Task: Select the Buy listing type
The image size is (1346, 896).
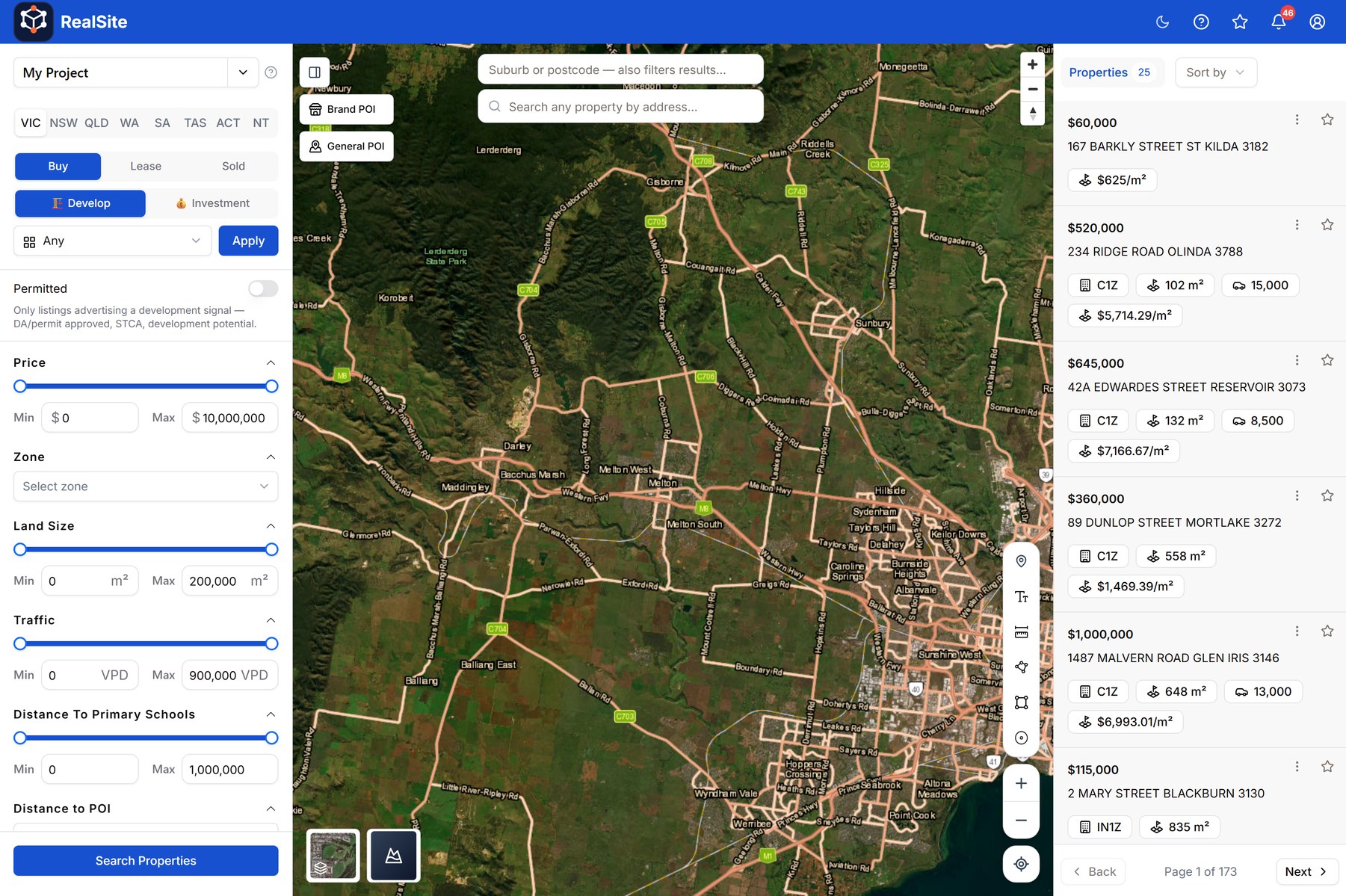Action: (x=58, y=166)
